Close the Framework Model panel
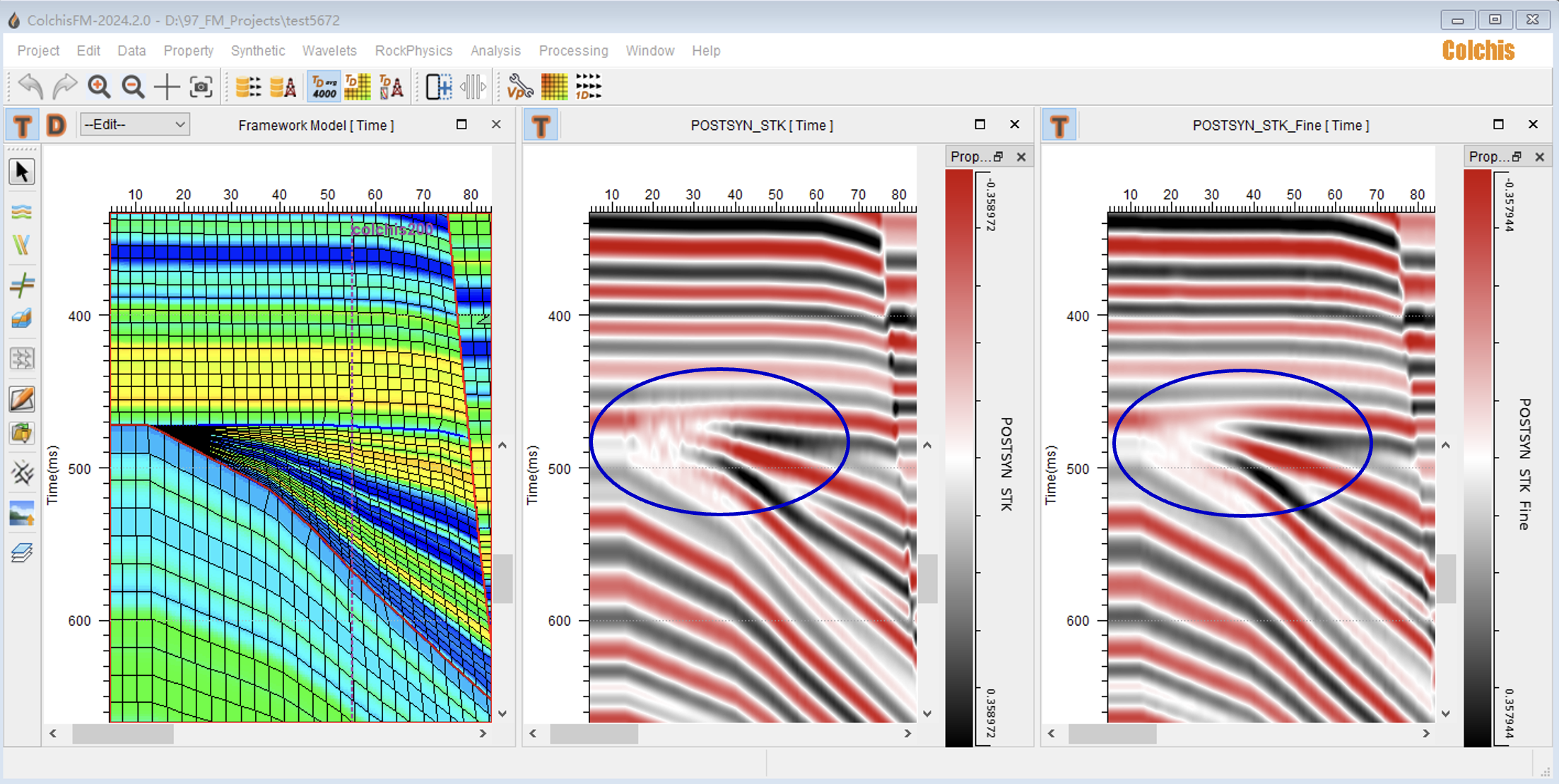1559x784 pixels. coord(496,124)
